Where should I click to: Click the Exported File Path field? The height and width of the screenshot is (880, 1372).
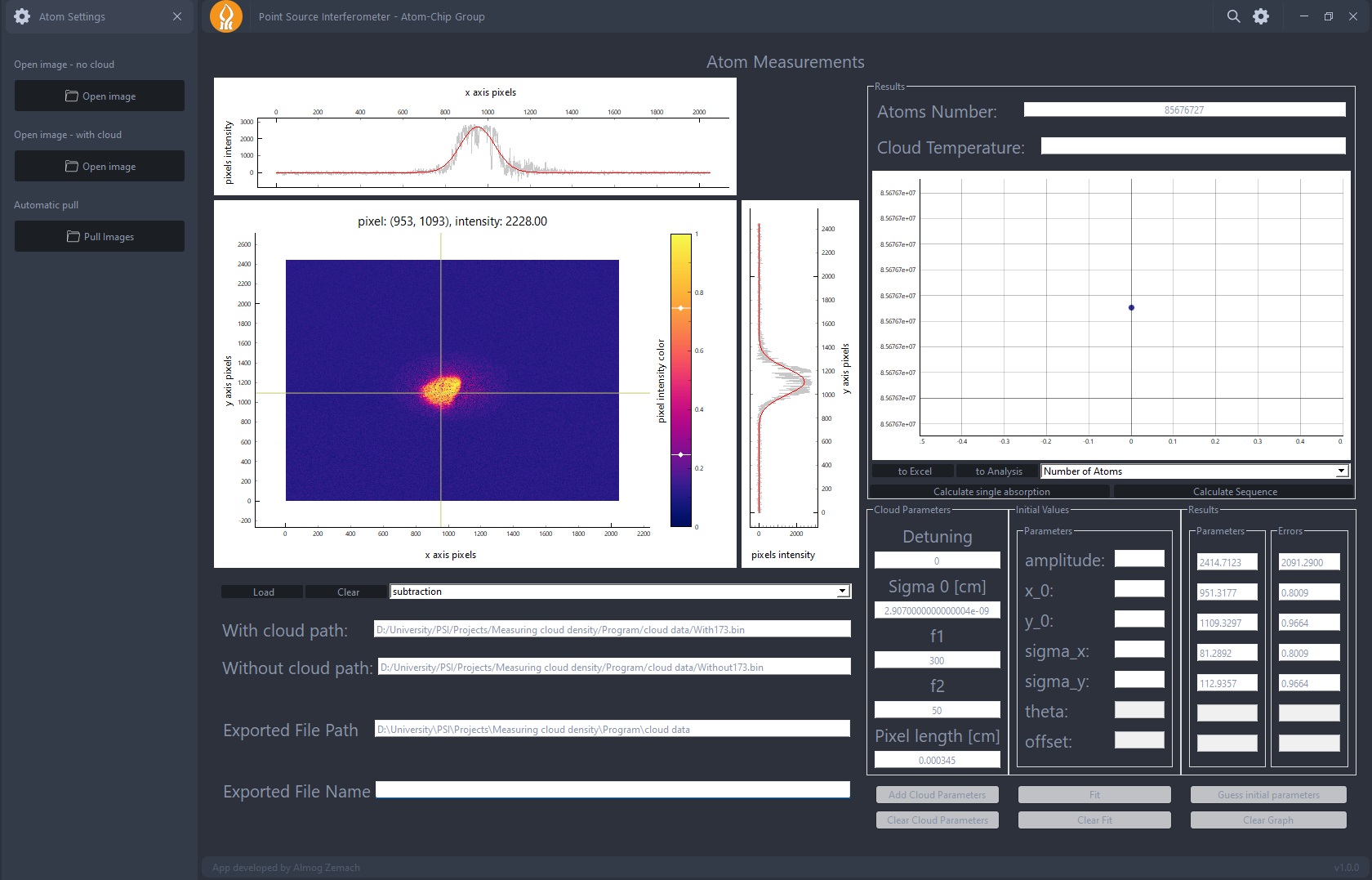coord(612,729)
